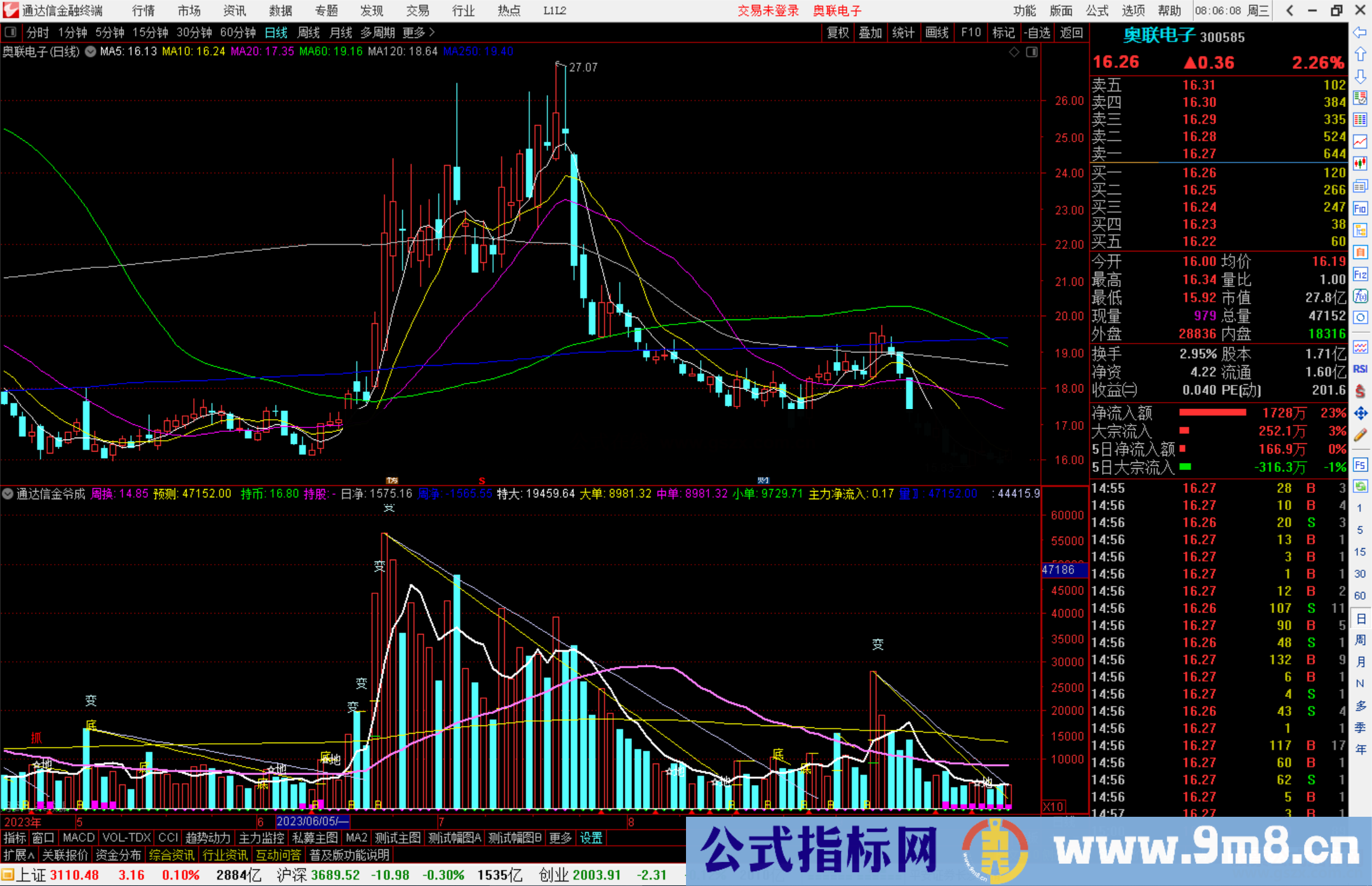Select 日线 daily period
Viewport: 1372px width, 886px height.
pos(276,32)
